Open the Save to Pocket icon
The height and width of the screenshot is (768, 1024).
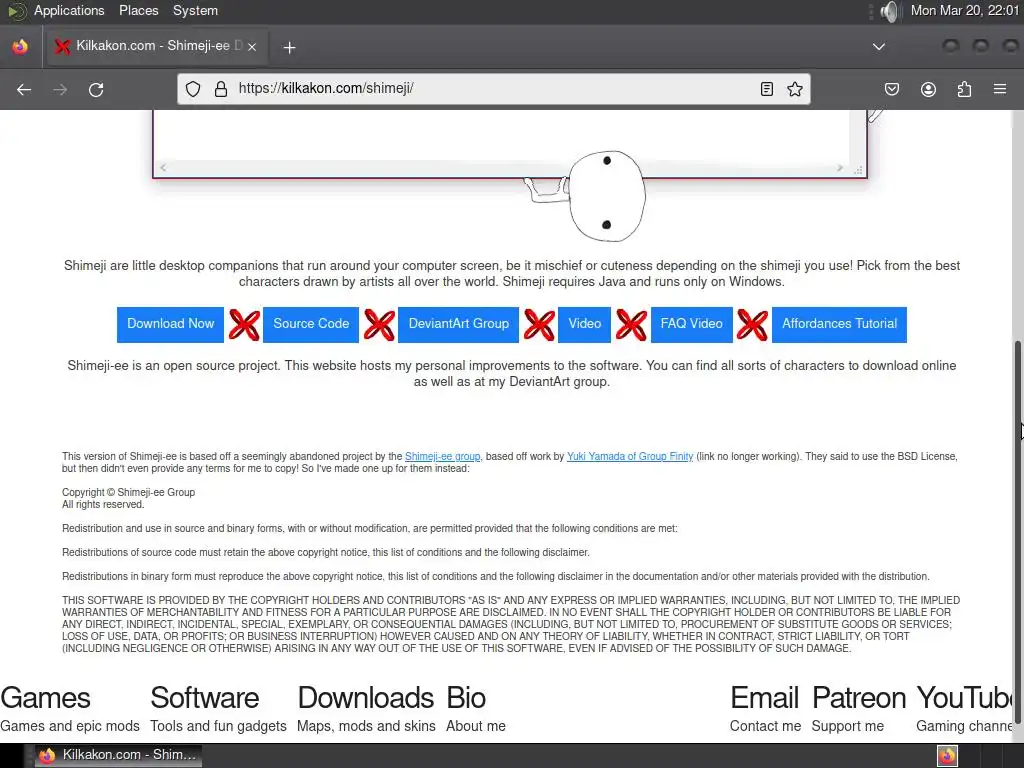pyautogui.click(x=891, y=89)
